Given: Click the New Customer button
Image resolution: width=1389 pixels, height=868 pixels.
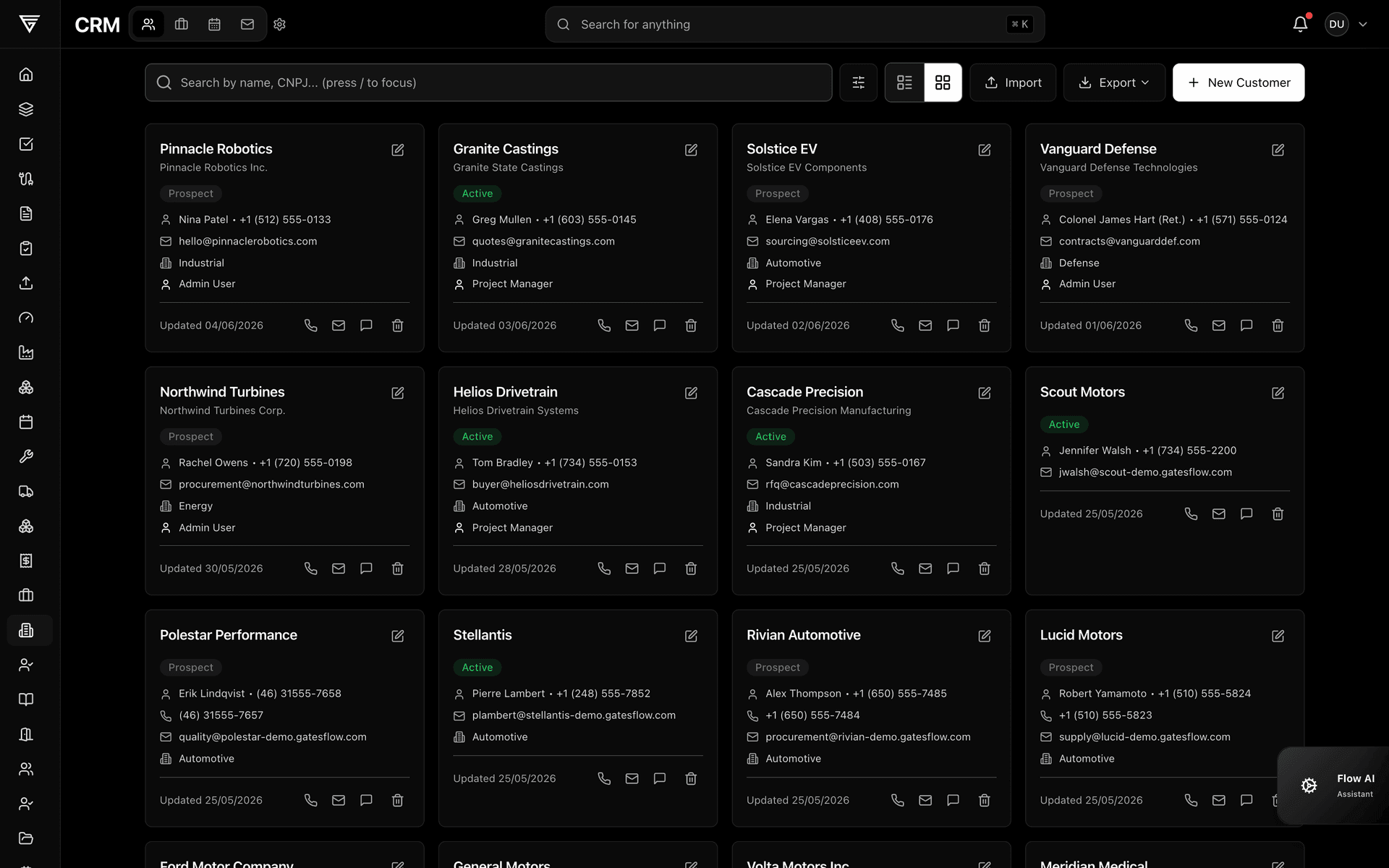Looking at the screenshot, I should [x=1239, y=82].
